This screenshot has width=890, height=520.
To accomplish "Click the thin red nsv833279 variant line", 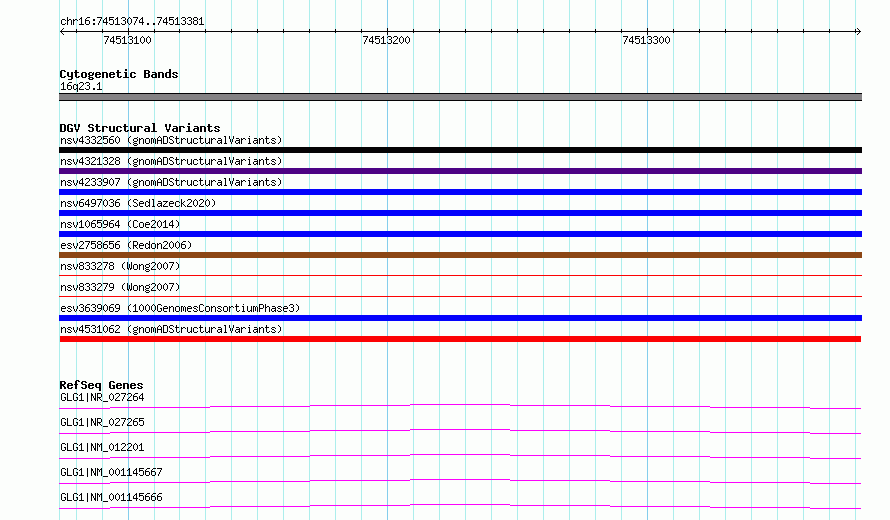I will point(460,296).
